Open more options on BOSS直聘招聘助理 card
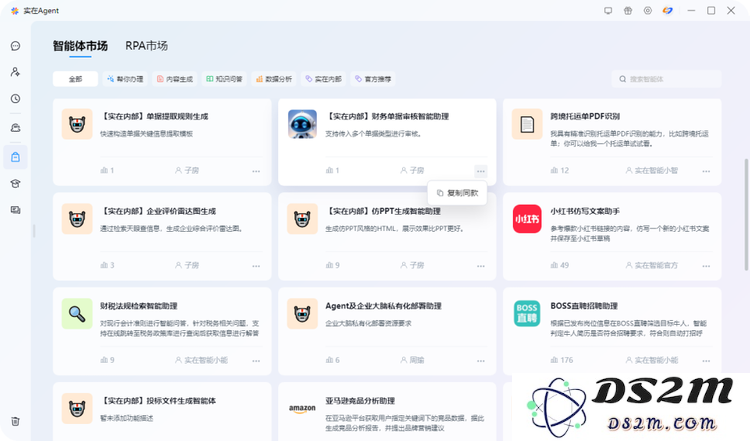The width and height of the screenshot is (750, 441). click(706, 360)
